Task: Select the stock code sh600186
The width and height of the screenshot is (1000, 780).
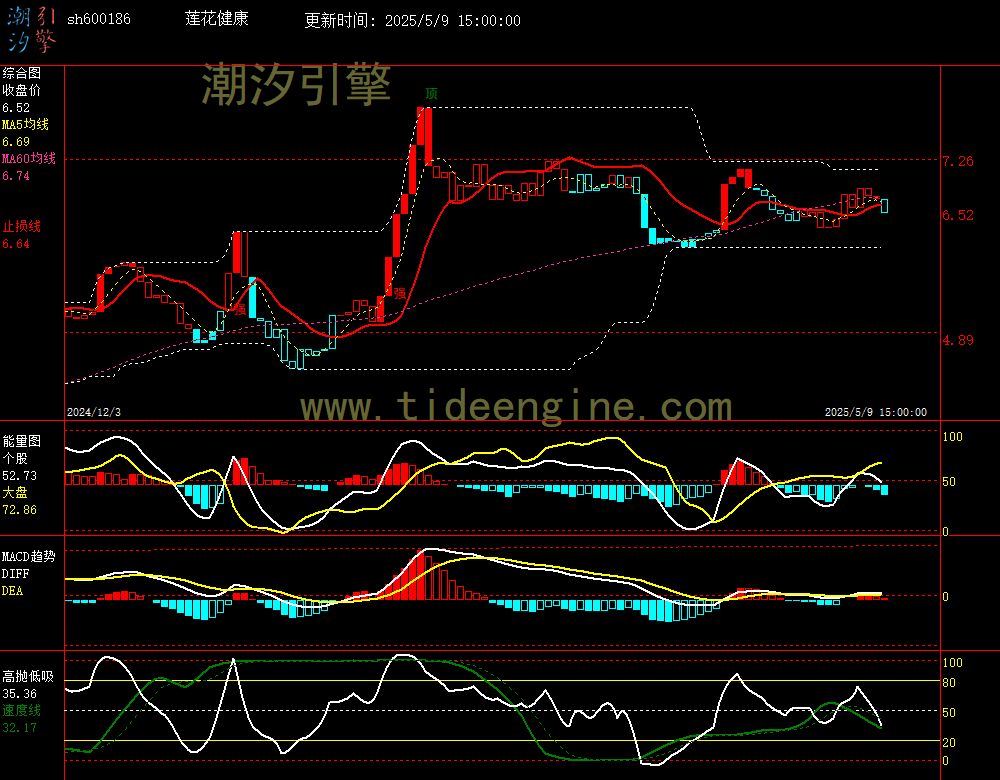Action: pos(99,19)
